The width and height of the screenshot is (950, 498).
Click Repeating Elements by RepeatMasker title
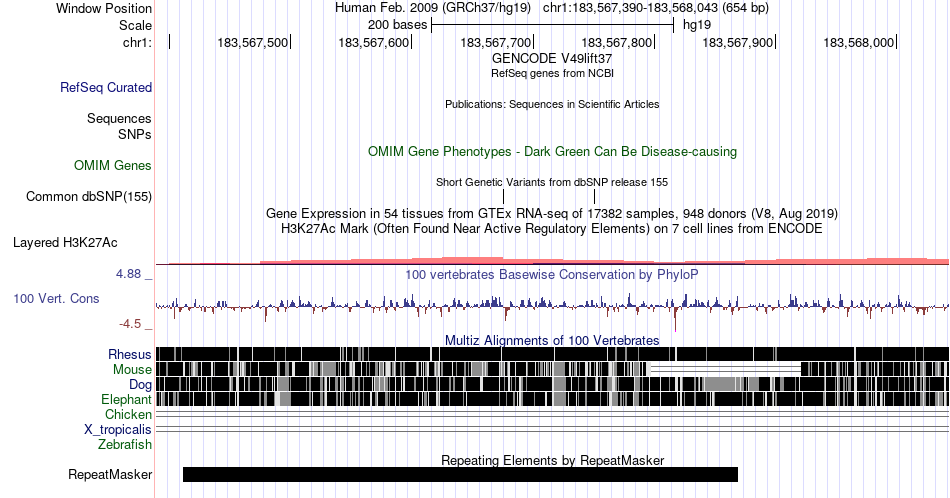pyautogui.click(x=552, y=460)
